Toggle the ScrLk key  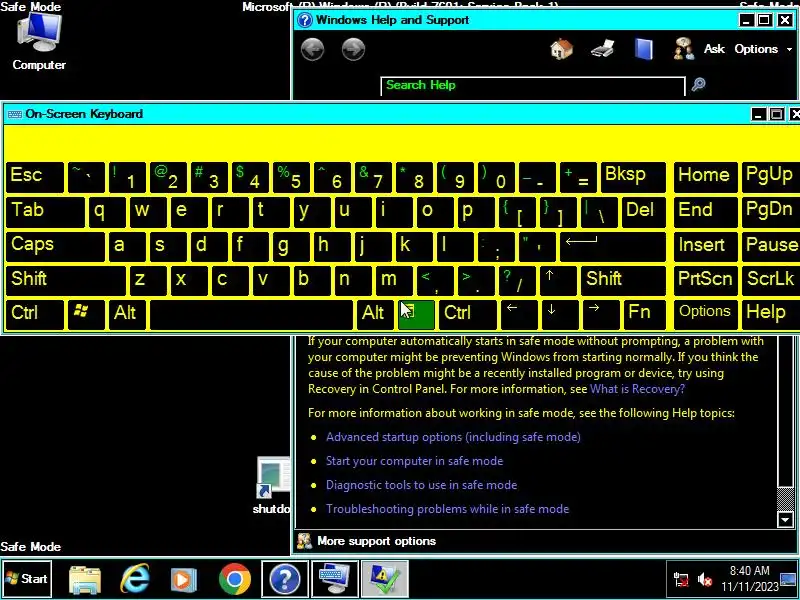(771, 280)
